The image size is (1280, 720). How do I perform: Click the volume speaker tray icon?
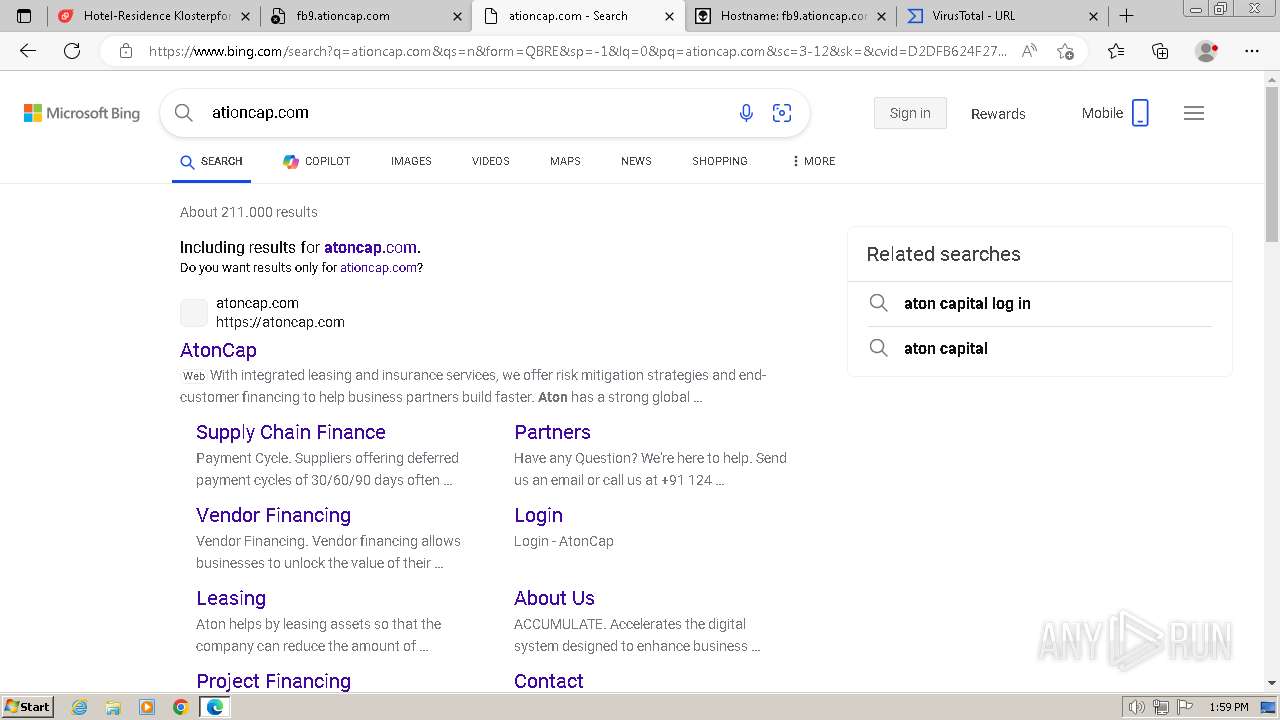pyautogui.click(x=1137, y=707)
